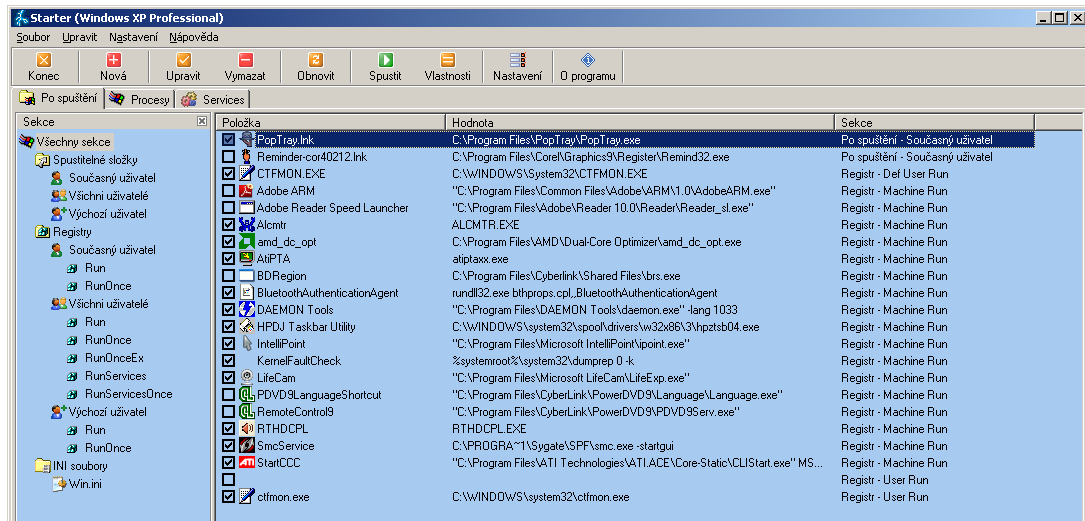Select RunServices tree item
1085x521 pixels.
point(116,376)
